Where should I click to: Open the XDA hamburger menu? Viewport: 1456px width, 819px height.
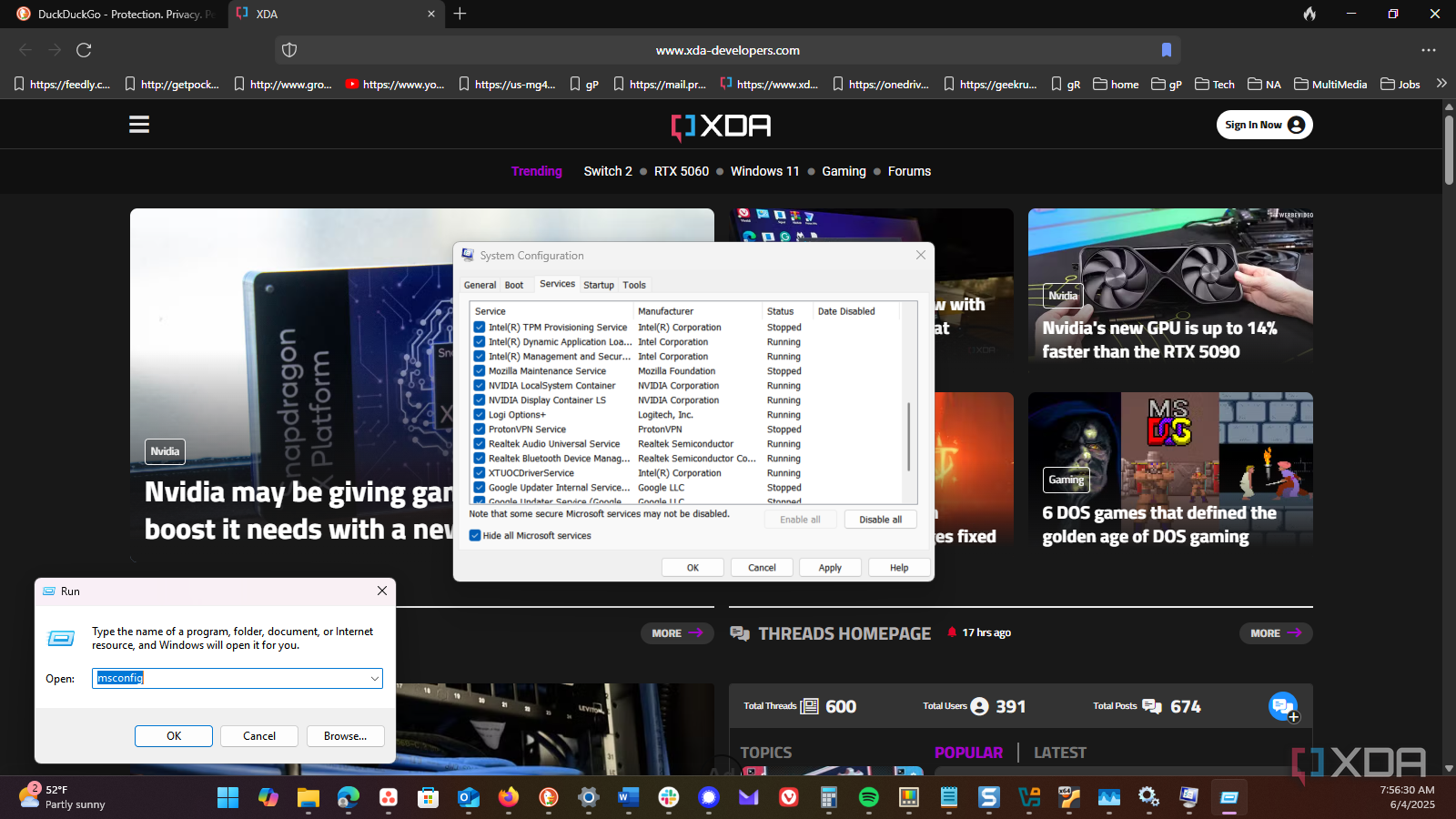139,125
